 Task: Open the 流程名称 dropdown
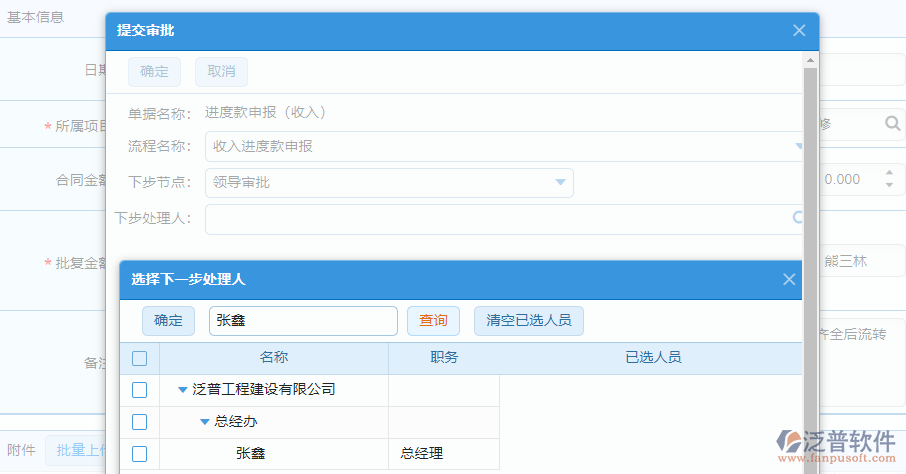point(798,146)
